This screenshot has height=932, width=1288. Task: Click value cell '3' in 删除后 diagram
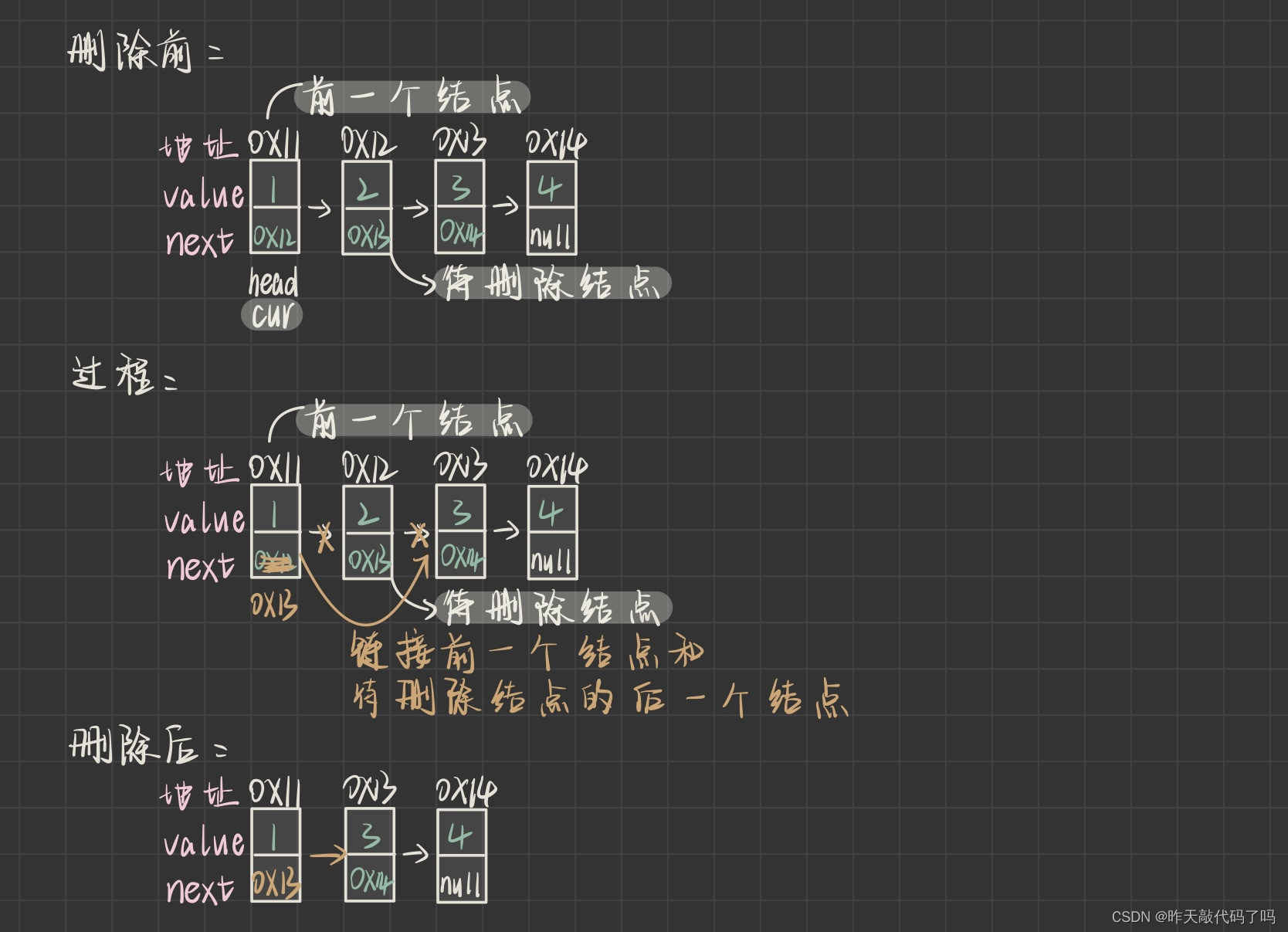[x=370, y=832]
